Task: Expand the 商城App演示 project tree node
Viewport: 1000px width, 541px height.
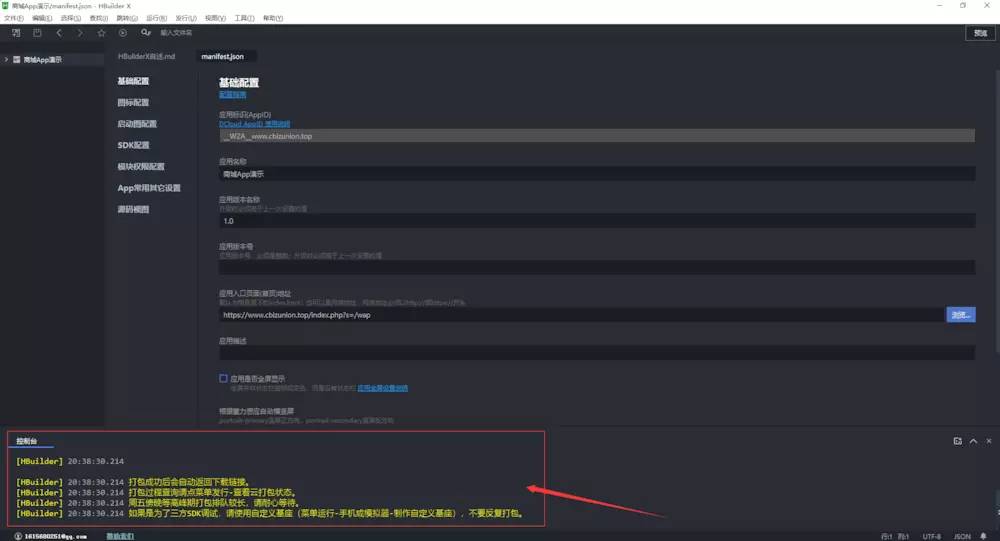Action: click(x=6, y=59)
